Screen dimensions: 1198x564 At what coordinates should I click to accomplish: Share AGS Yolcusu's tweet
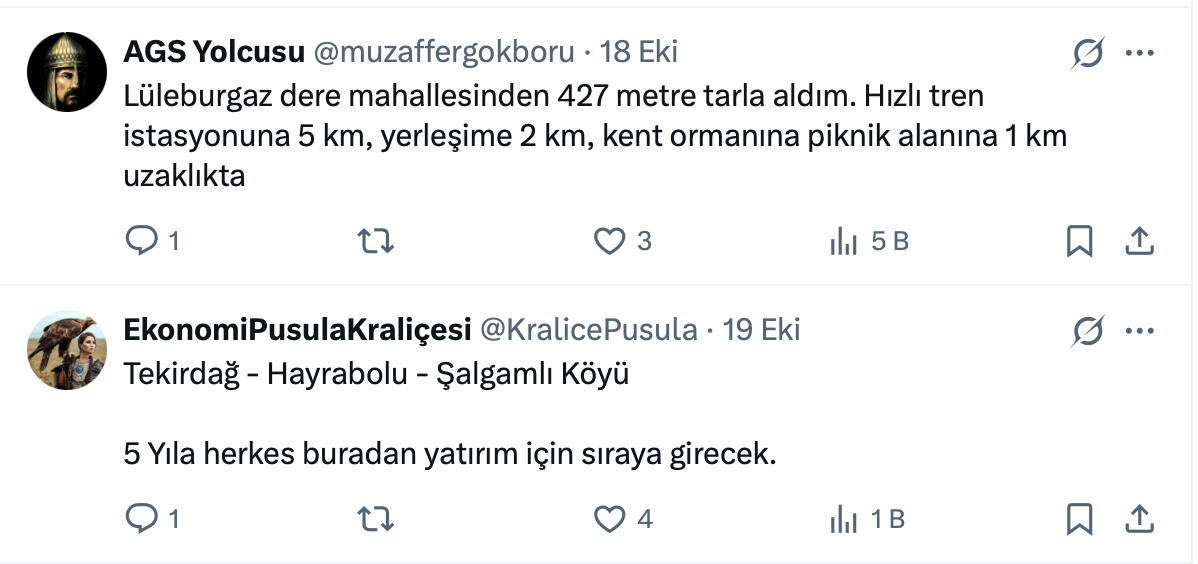coord(1140,241)
